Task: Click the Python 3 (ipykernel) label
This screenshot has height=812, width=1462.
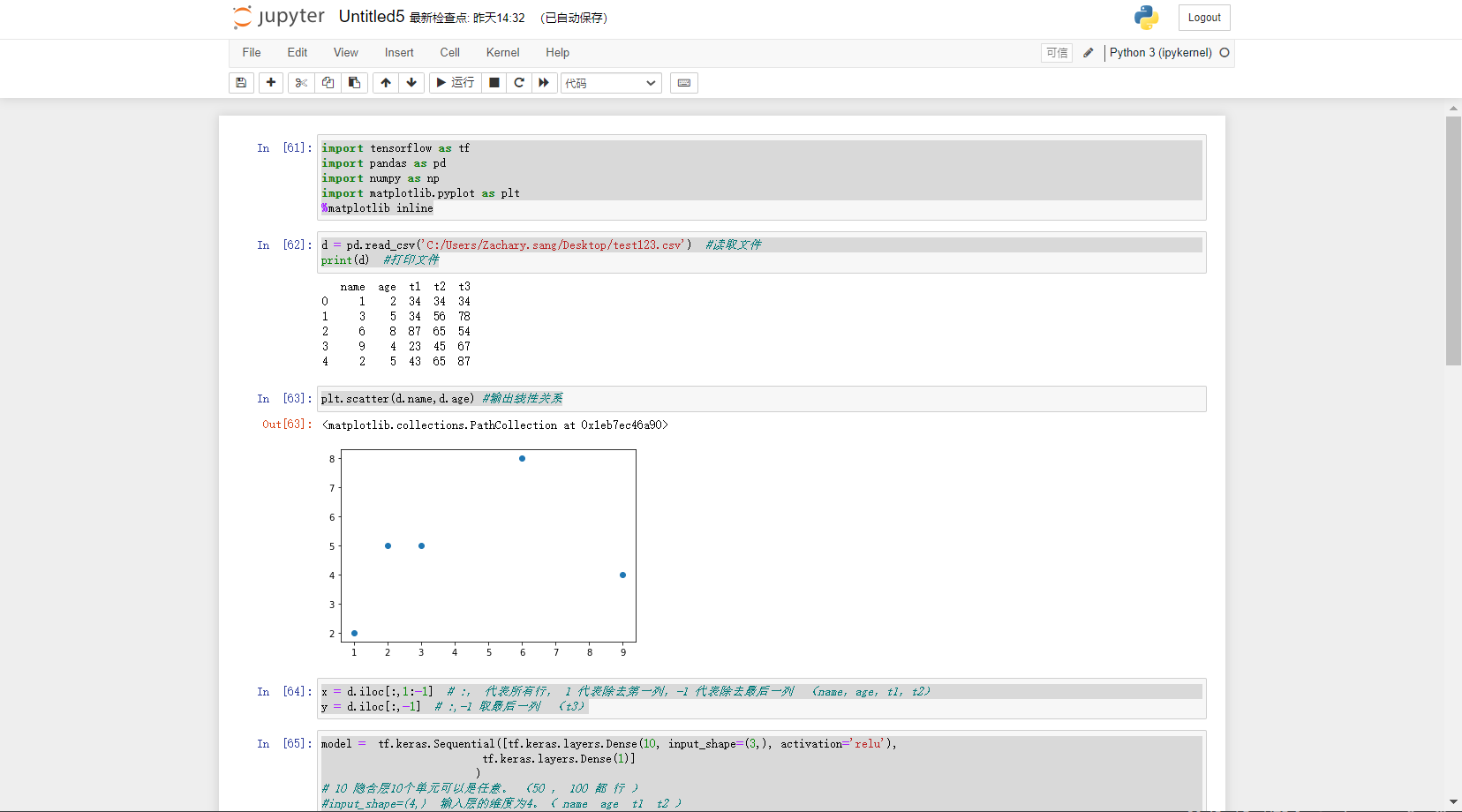Action: [1160, 53]
